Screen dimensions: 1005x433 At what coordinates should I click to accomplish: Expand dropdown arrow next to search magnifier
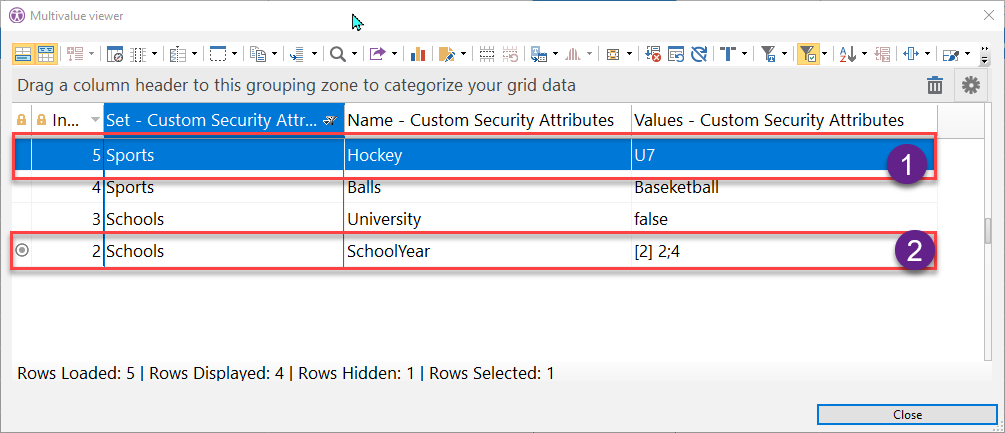[354, 54]
